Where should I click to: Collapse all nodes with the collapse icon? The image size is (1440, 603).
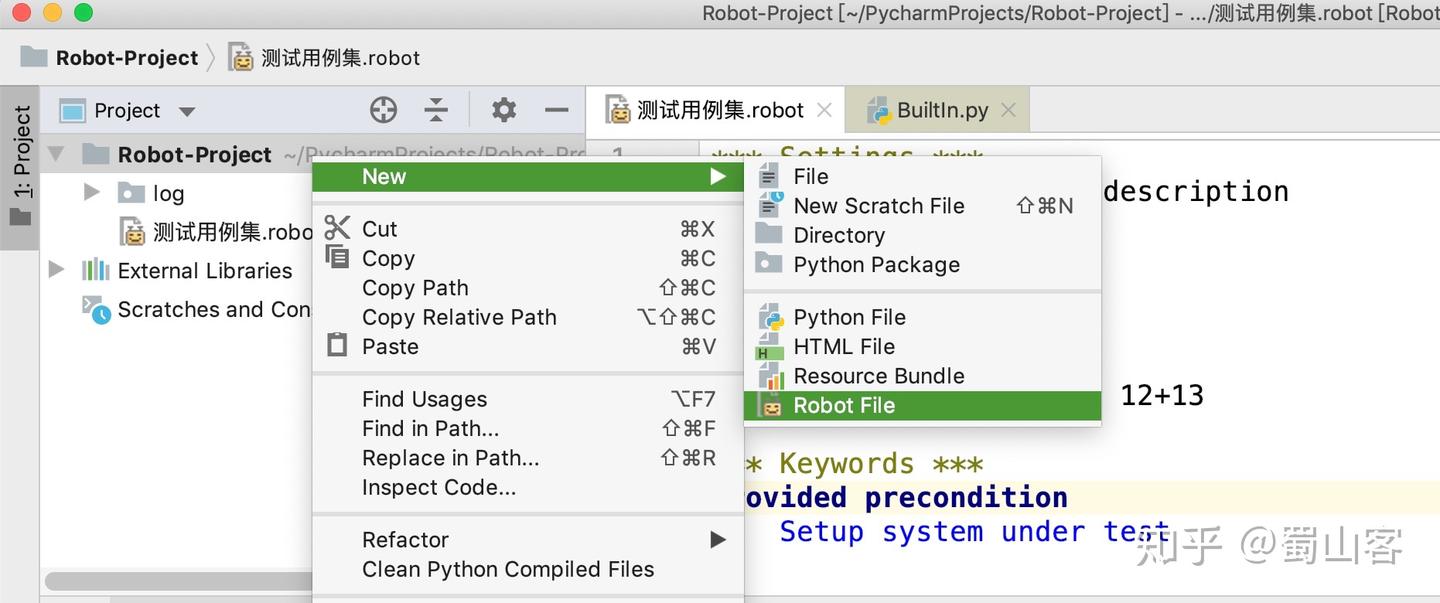[x=436, y=110]
